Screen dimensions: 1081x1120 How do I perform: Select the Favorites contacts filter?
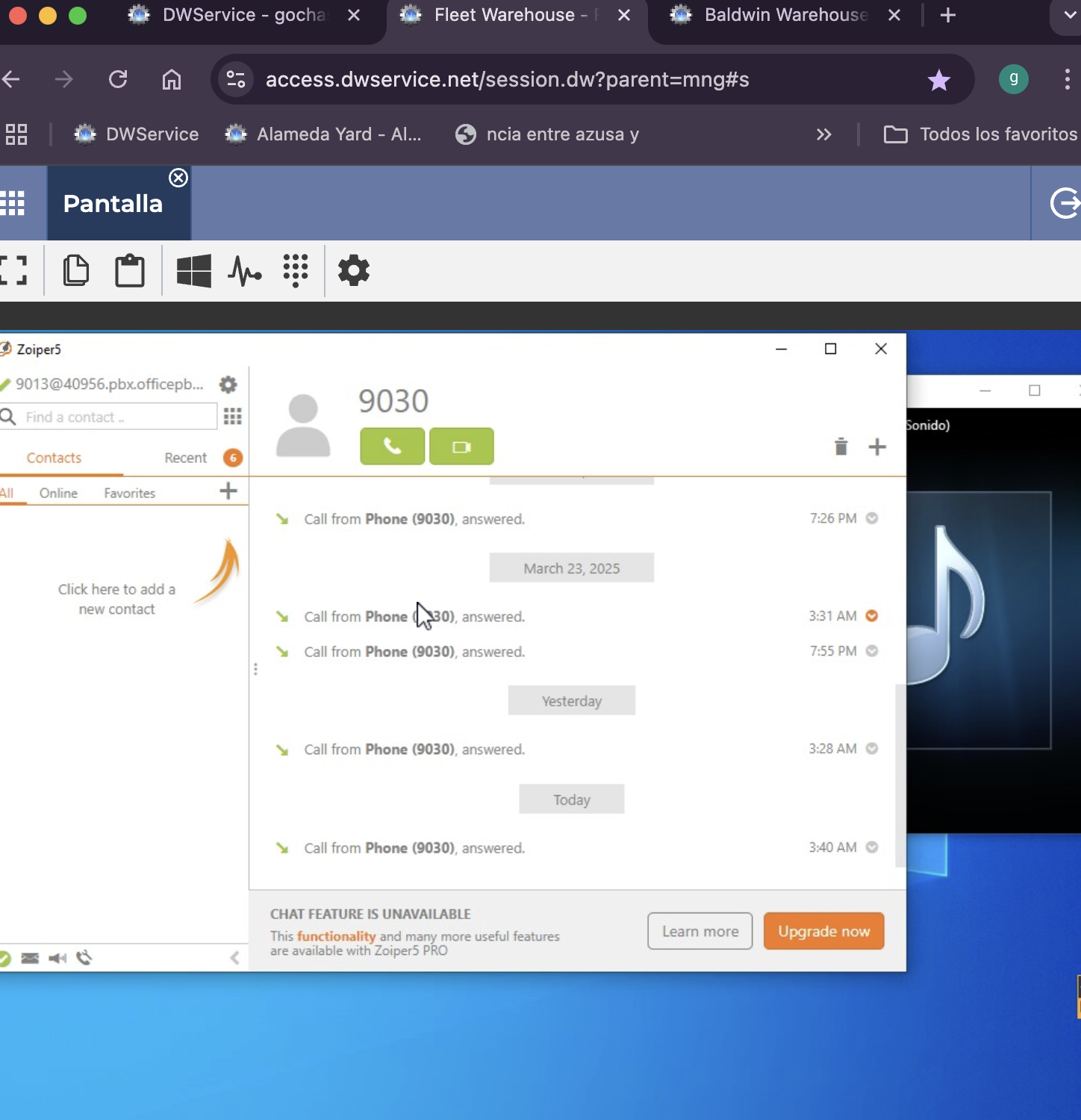[x=129, y=493]
